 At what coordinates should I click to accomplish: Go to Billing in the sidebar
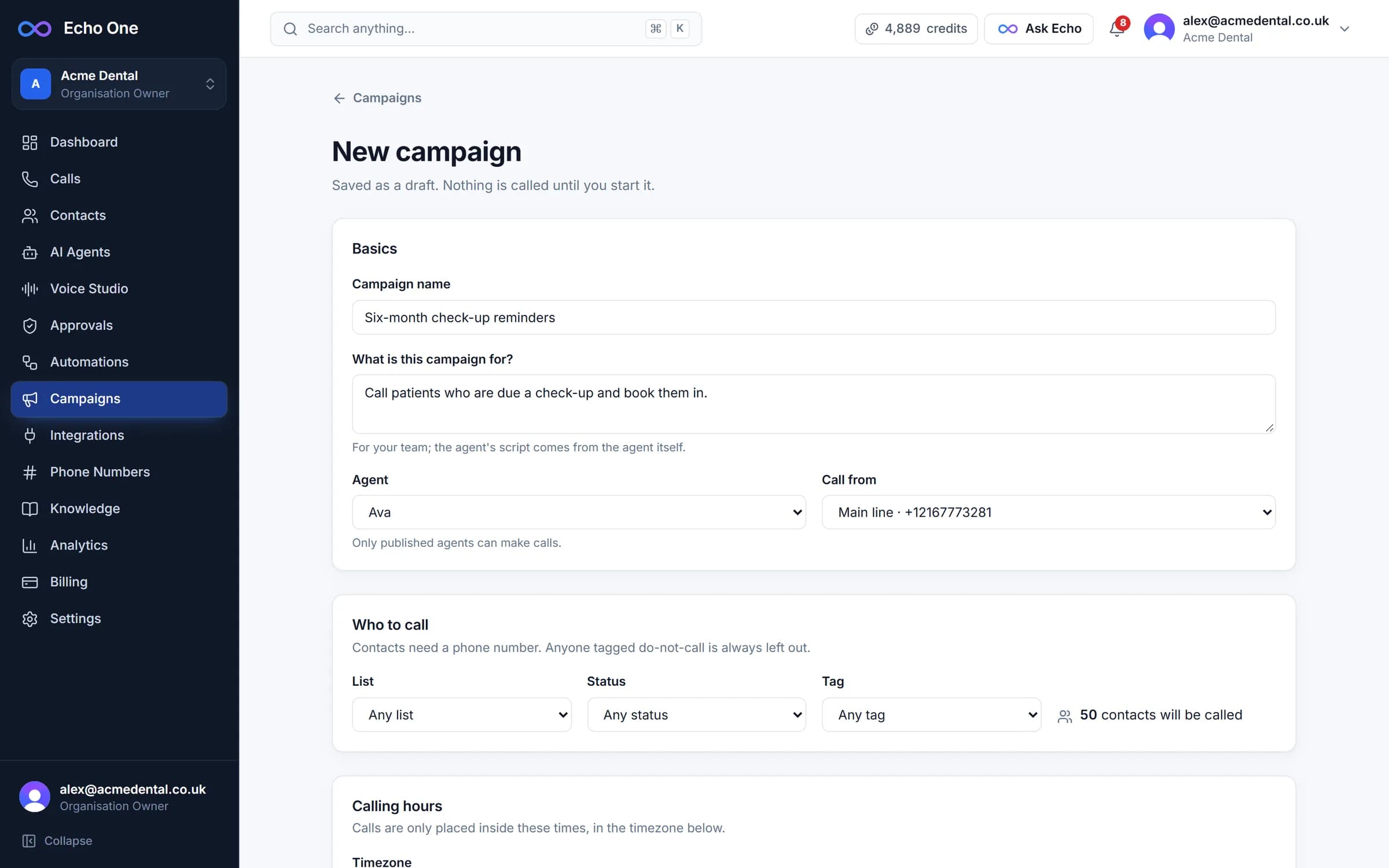(119, 582)
